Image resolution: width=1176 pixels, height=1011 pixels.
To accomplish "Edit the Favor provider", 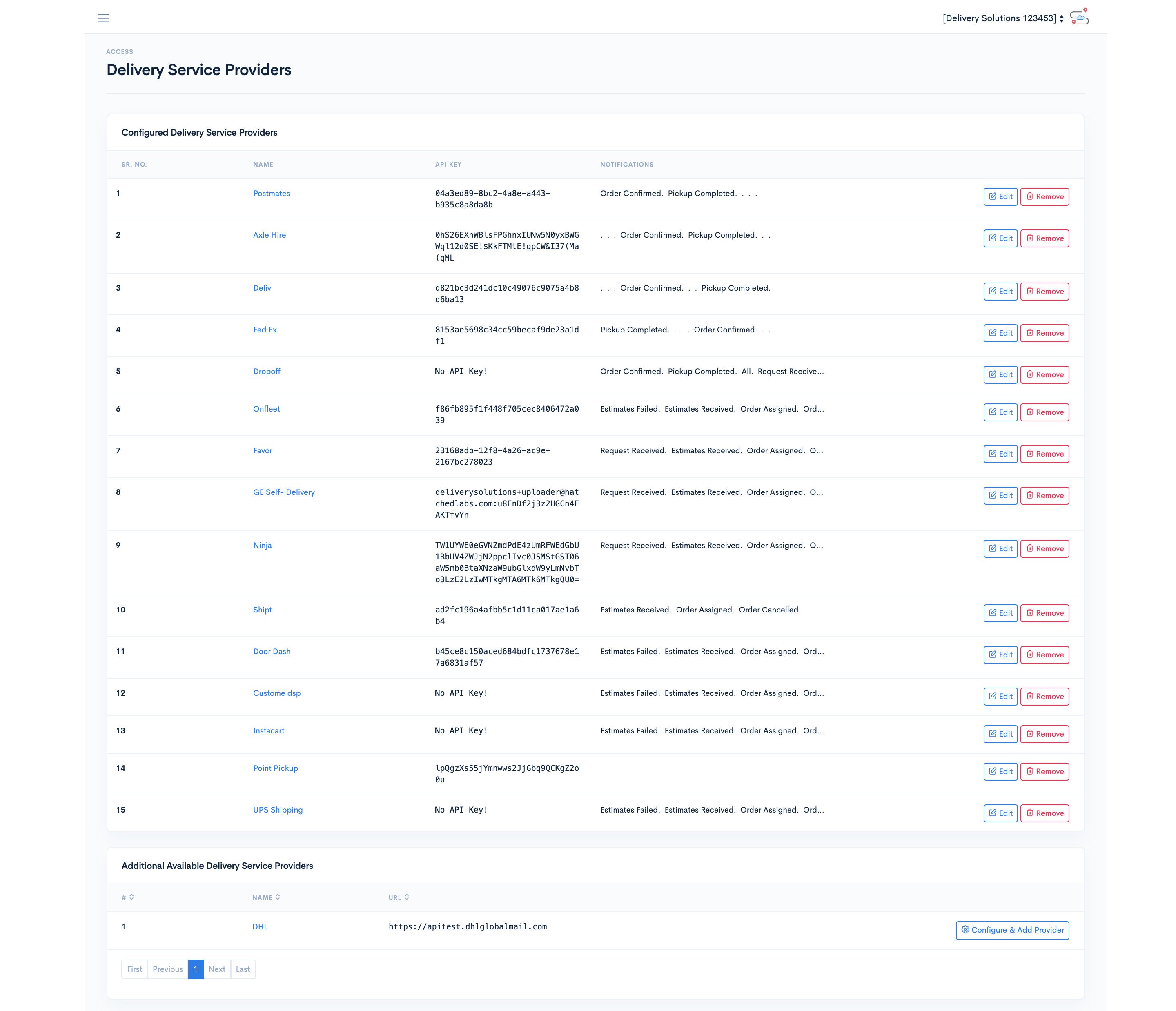I will [x=1000, y=454].
